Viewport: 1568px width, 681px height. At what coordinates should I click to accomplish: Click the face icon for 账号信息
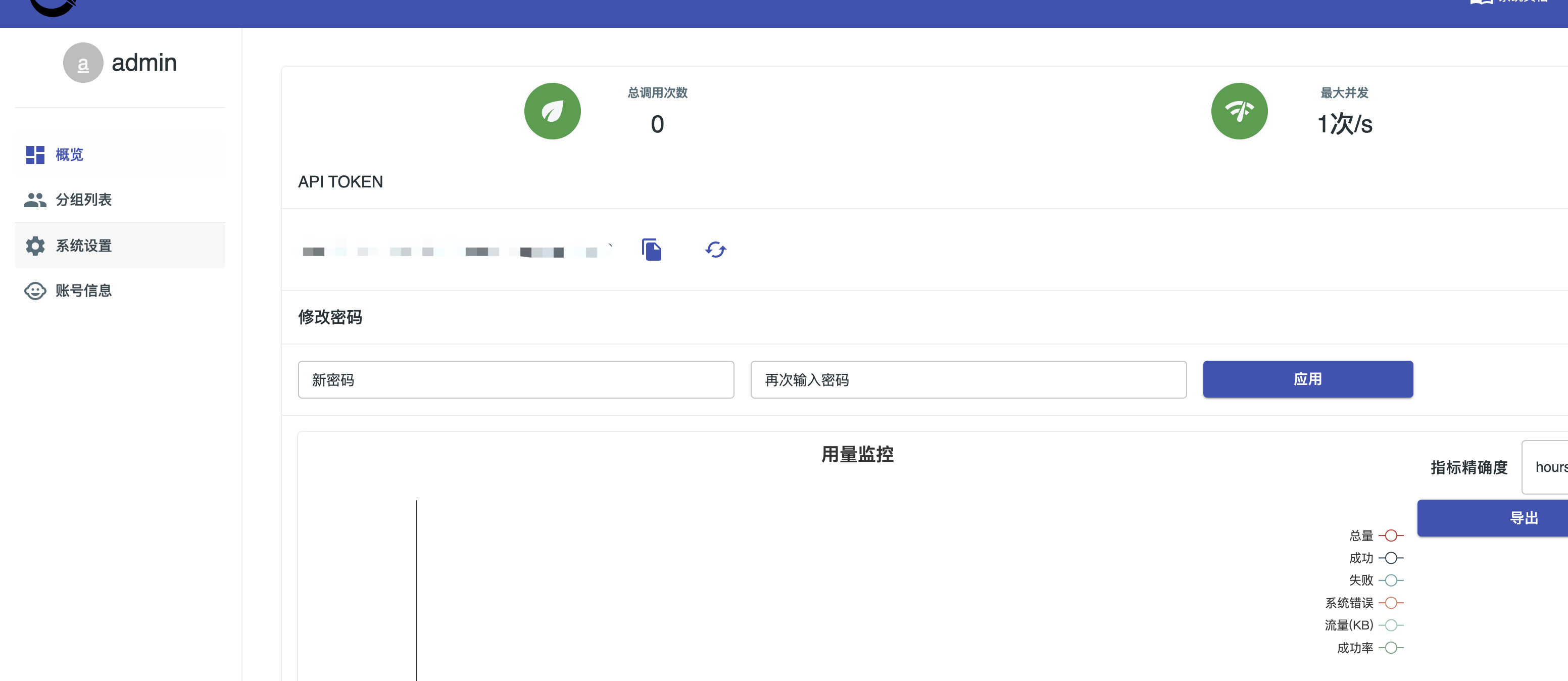click(x=35, y=291)
